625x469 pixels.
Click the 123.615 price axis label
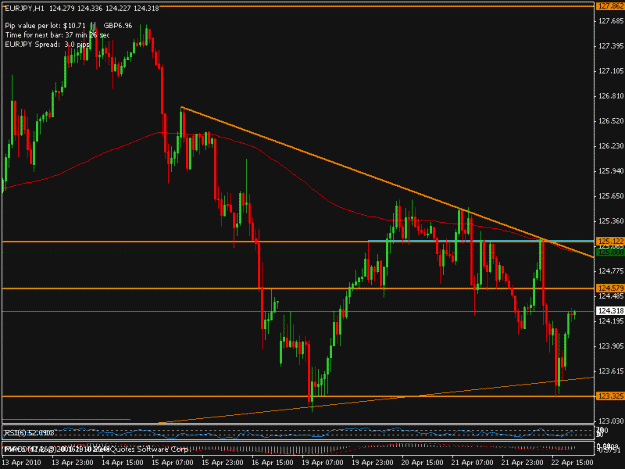[611, 371]
